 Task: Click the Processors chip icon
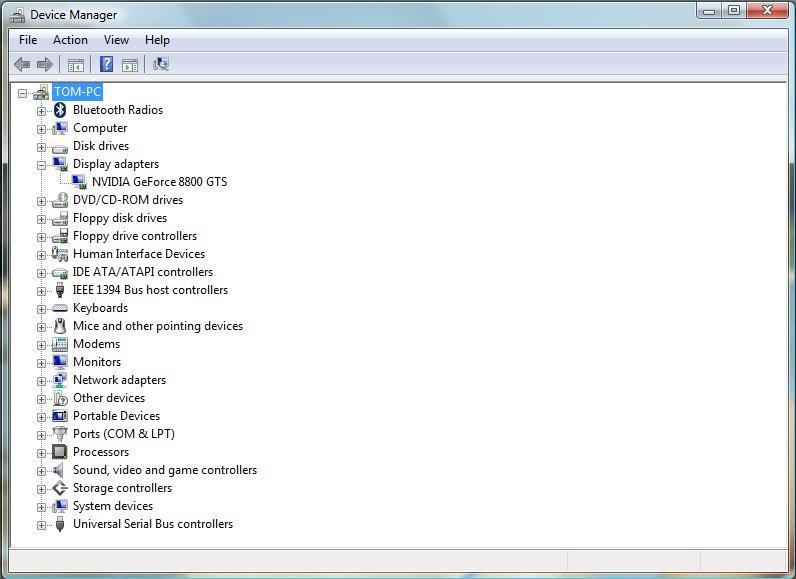click(60, 452)
